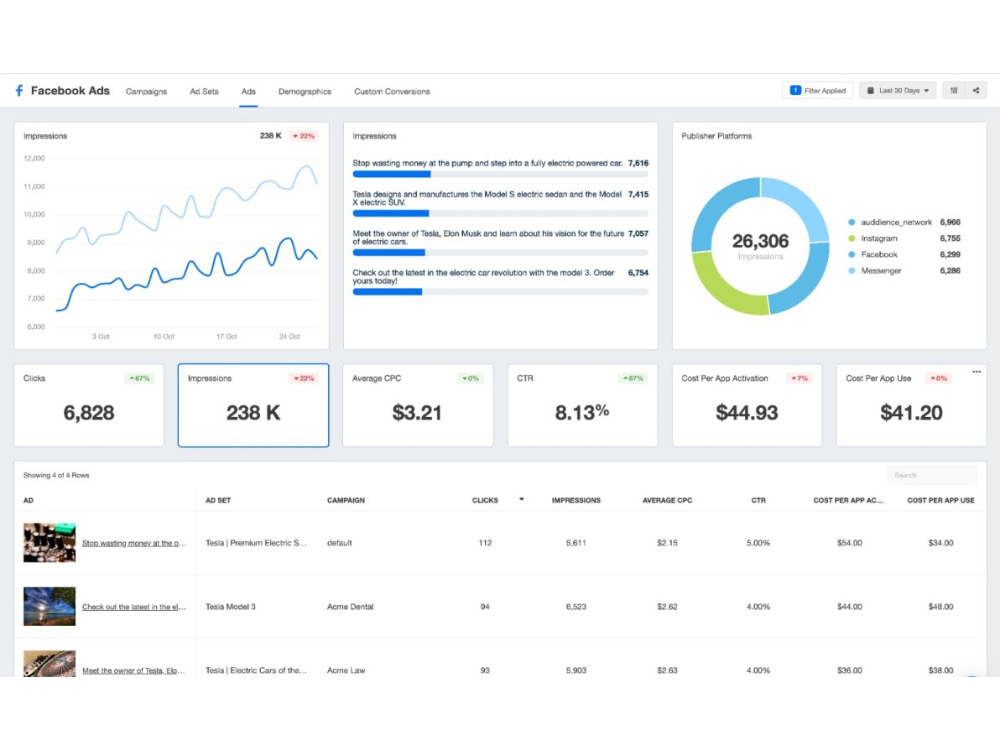Image resolution: width=1000 pixels, height=750 pixels.
Task: Click the thumbnail of the Check out the latest ad
Action: (x=50, y=607)
